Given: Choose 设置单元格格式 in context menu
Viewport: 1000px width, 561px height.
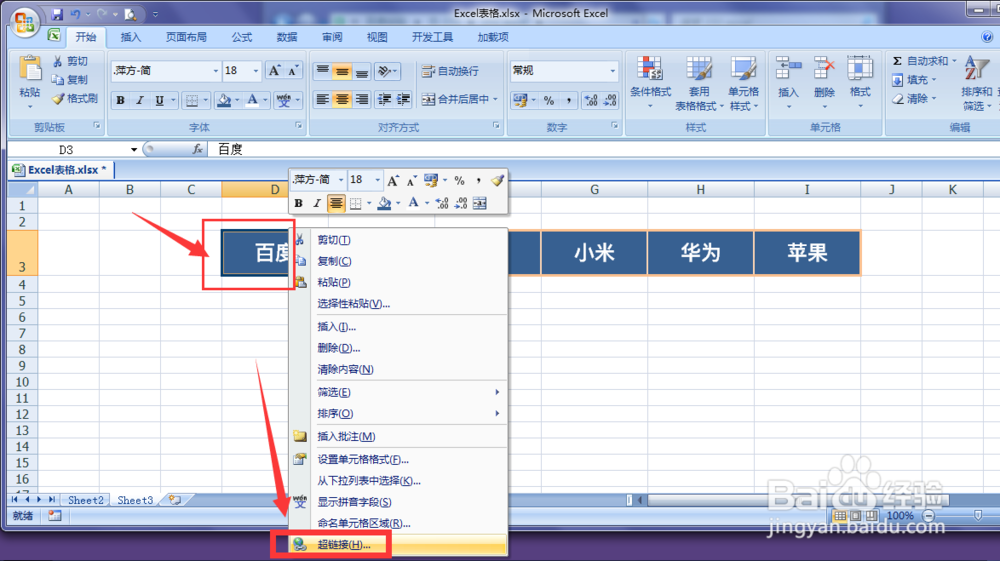Looking at the screenshot, I should tap(398, 460).
